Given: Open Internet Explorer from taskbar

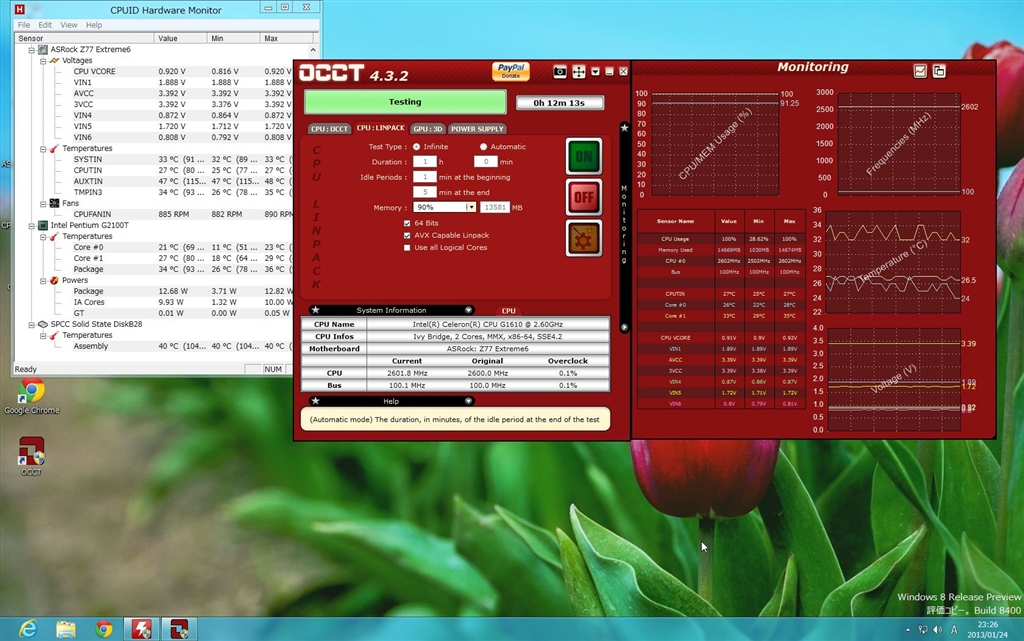Looking at the screenshot, I should 28,629.
